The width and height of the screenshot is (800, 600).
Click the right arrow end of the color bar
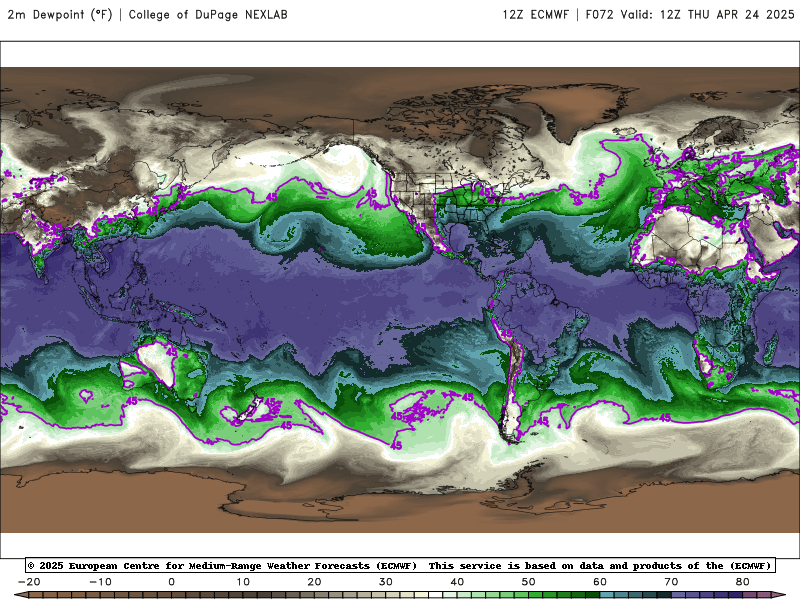[779, 595]
